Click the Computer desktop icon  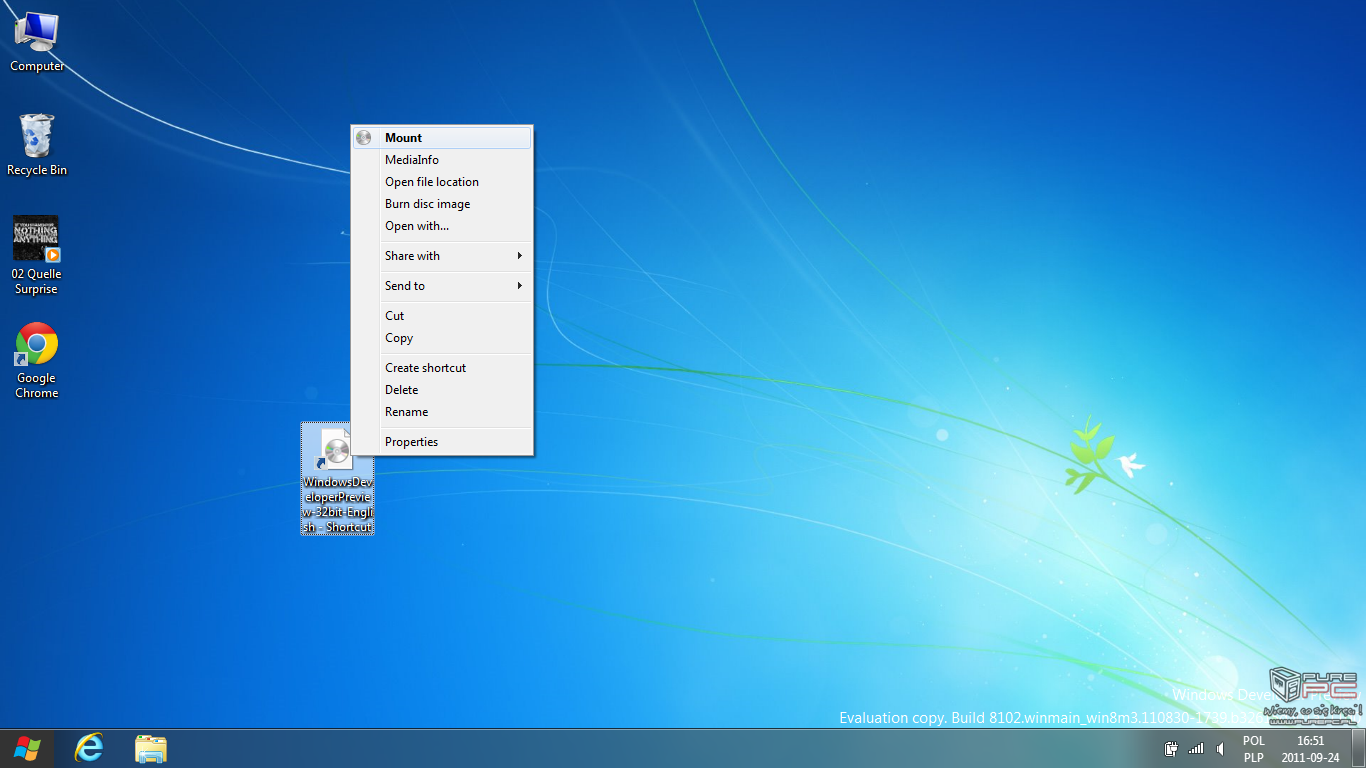click(37, 42)
